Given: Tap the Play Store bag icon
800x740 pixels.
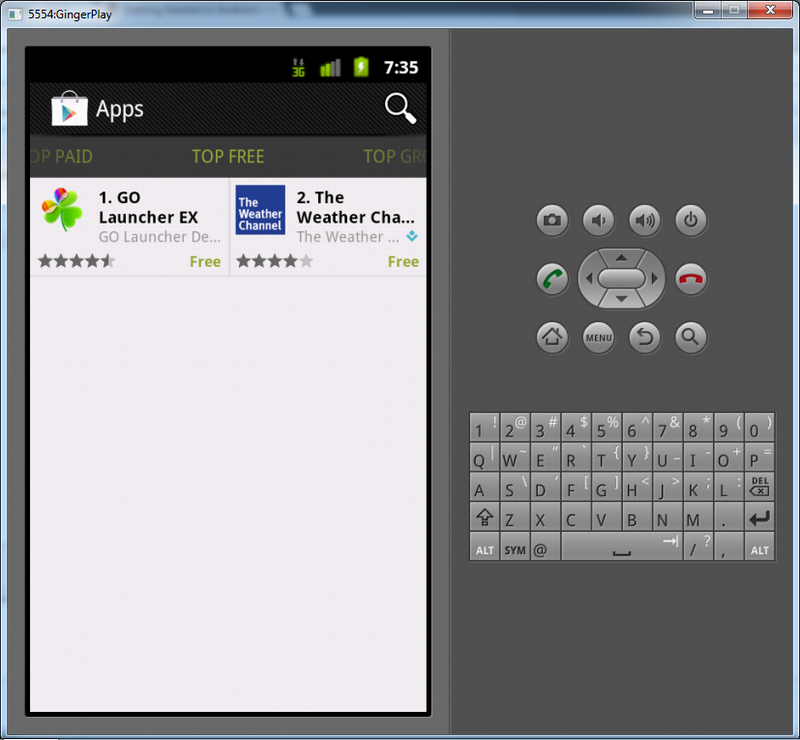Looking at the screenshot, I should click(69, 108).
